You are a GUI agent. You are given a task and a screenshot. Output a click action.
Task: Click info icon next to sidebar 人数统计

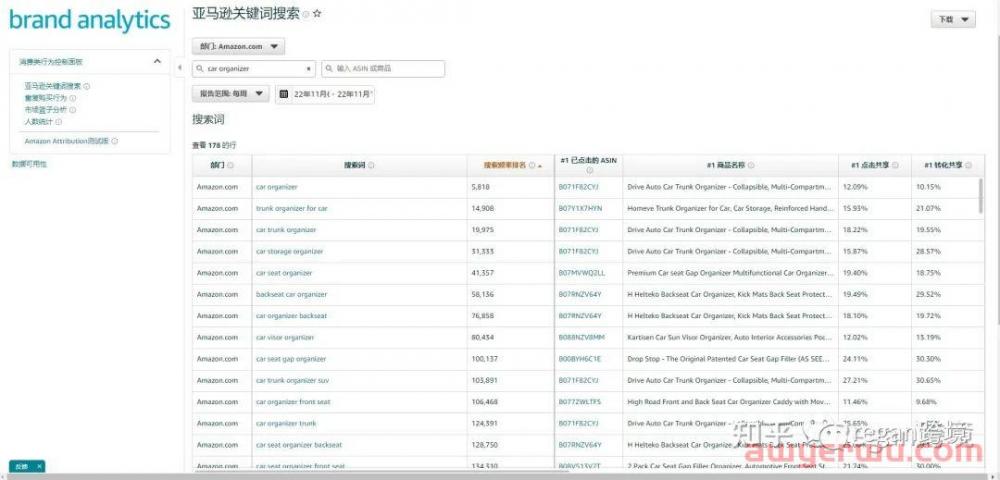point(58,121)
